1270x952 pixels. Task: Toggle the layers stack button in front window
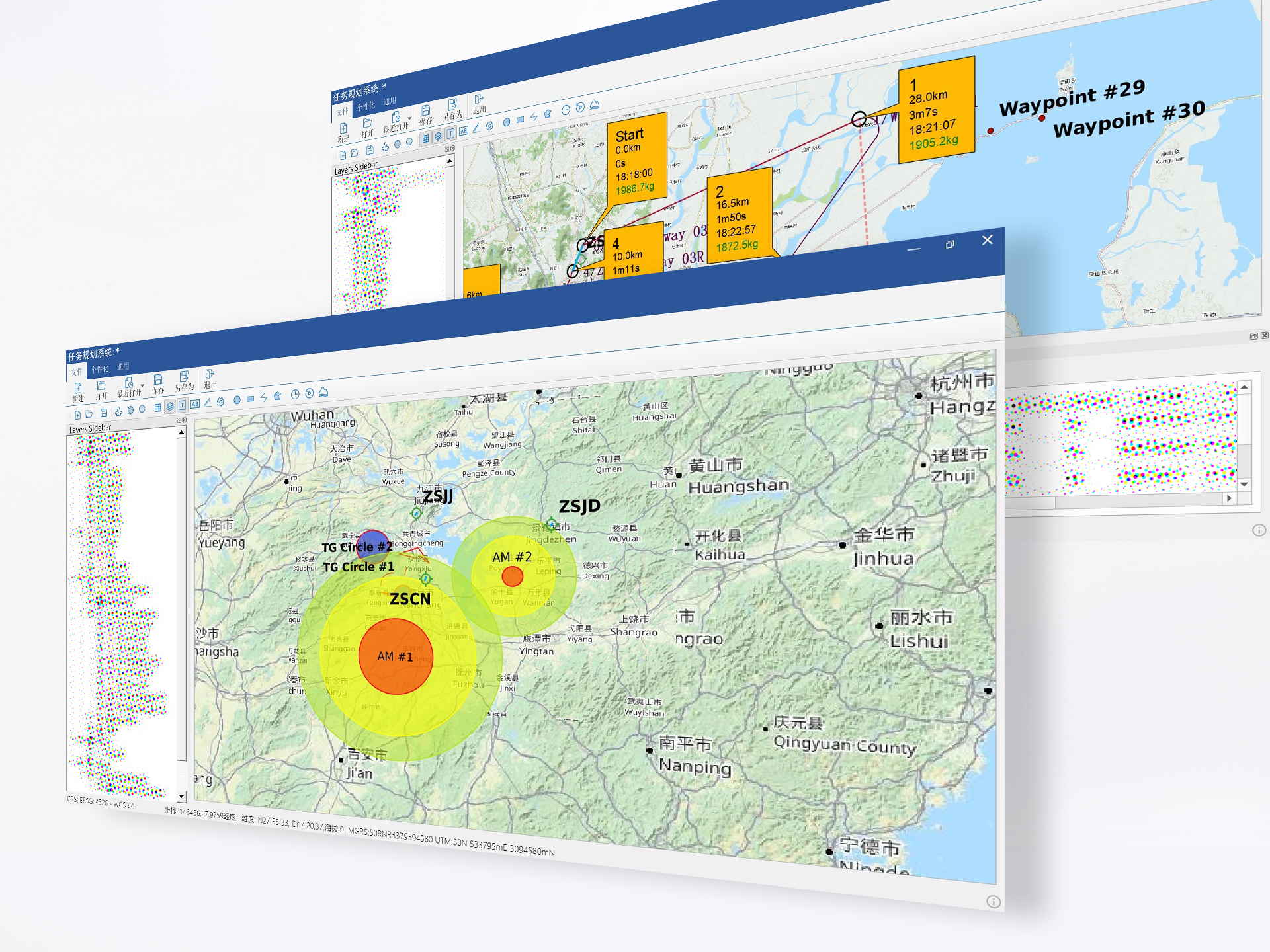[170, 406]
